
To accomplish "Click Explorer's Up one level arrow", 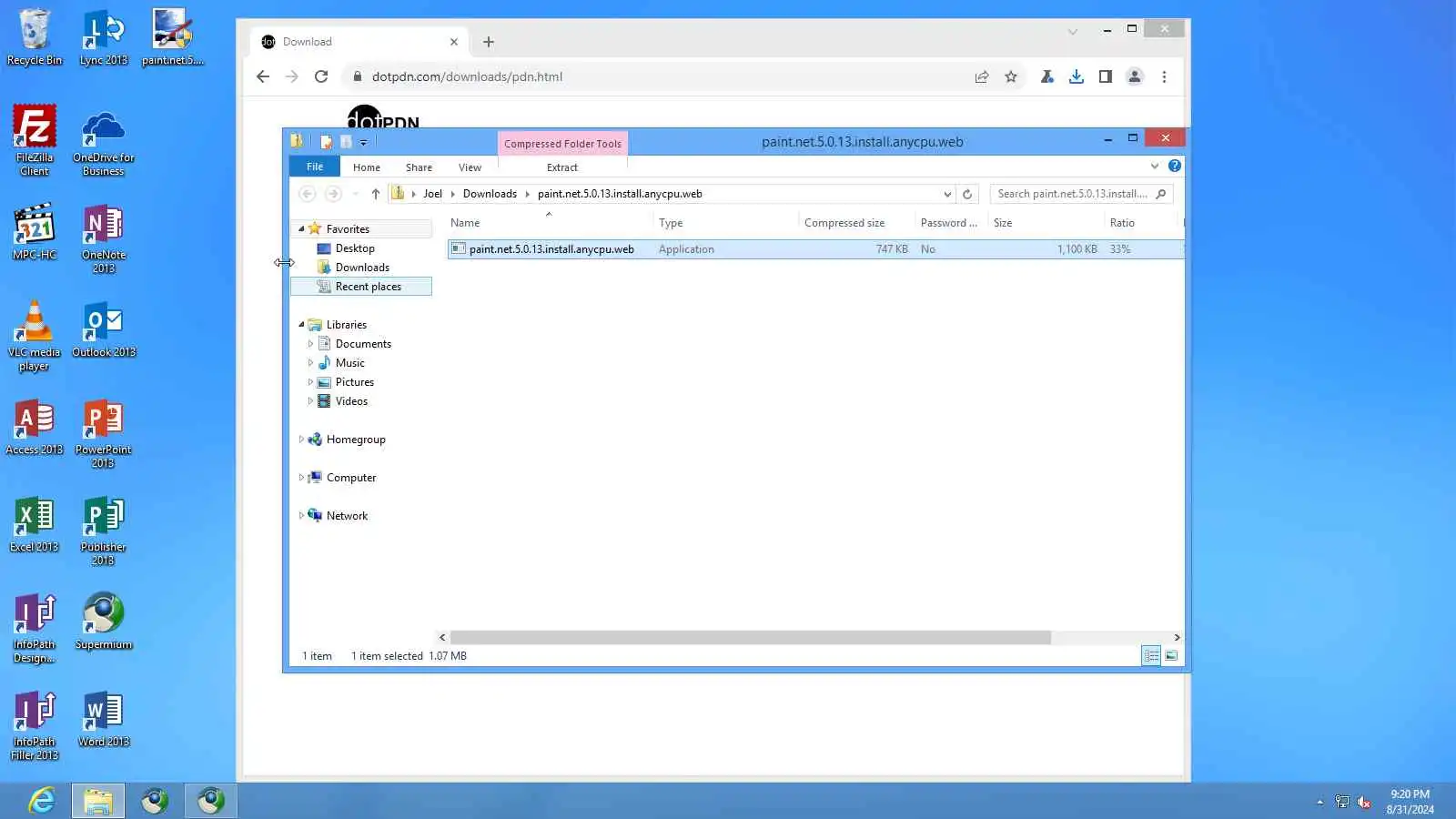I will pos(376,194).
